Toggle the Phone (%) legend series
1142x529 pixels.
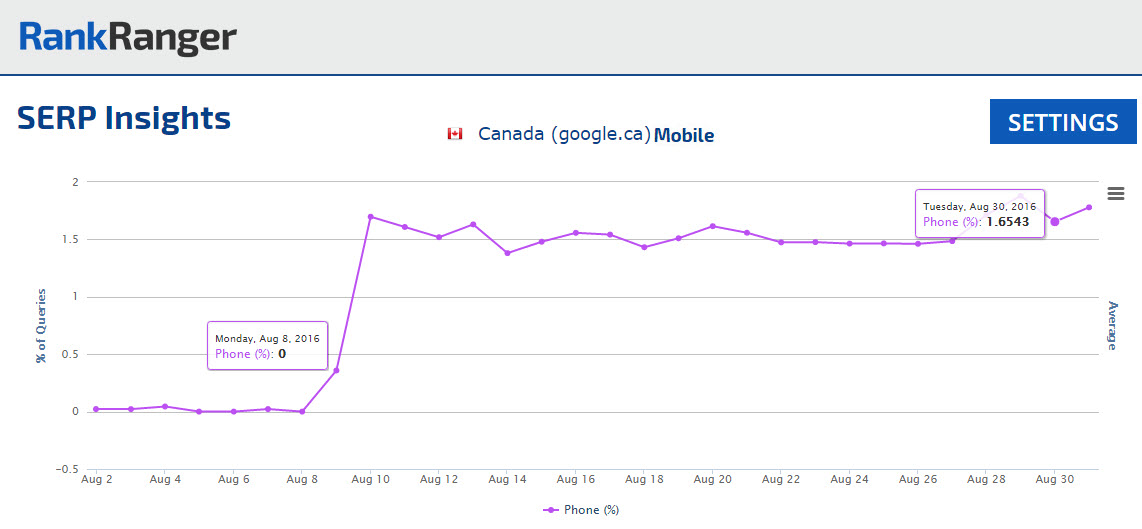coord(582,510)
